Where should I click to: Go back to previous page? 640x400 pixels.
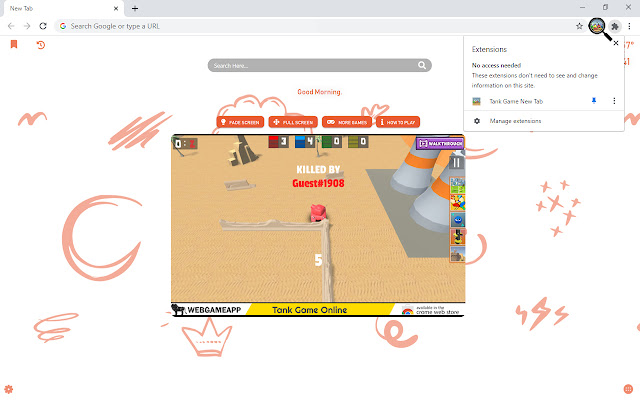(x=11, y=26)
